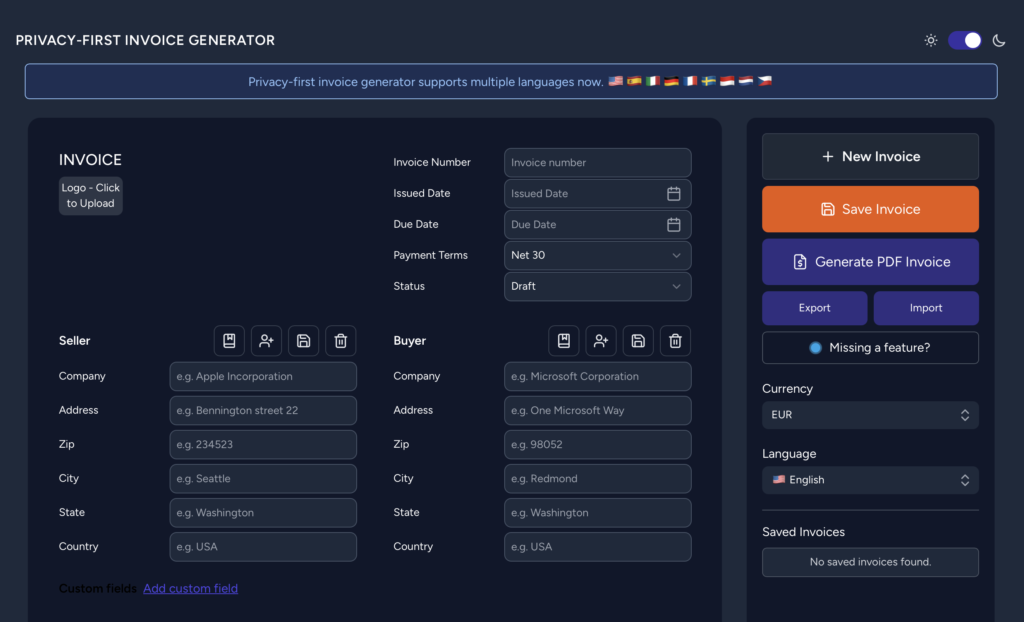The height and width of the screenshot is (622, 1024).
Task: Follow the Add custom field link
Action: 190,589
